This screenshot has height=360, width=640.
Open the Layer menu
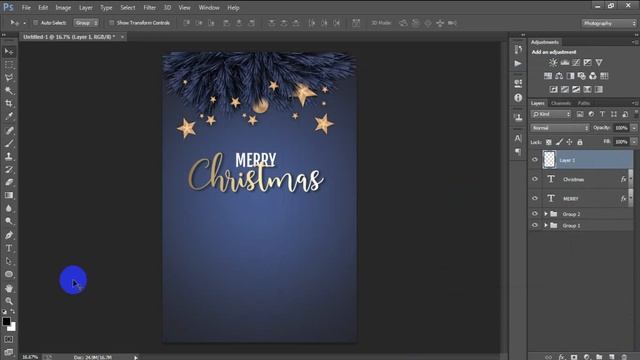coord(86,7)
